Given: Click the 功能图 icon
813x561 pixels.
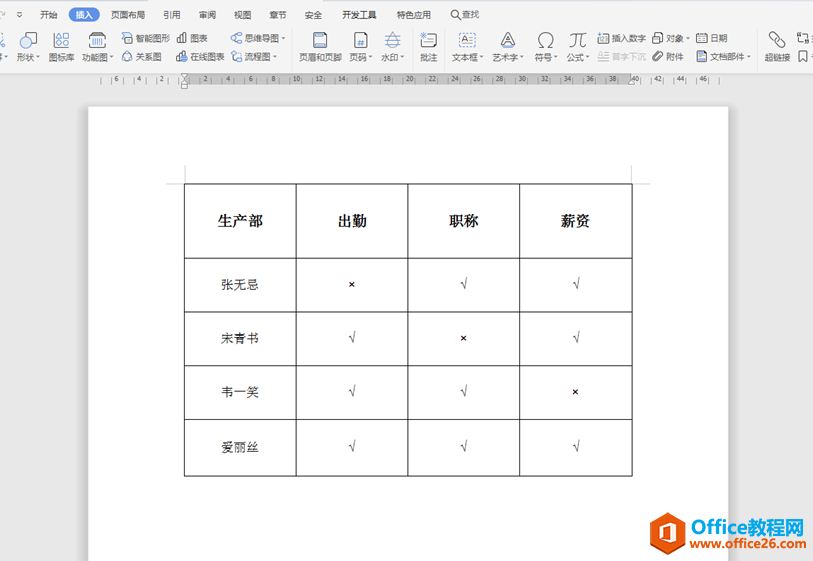Looking at the screenshot, I should pos(97,40).
